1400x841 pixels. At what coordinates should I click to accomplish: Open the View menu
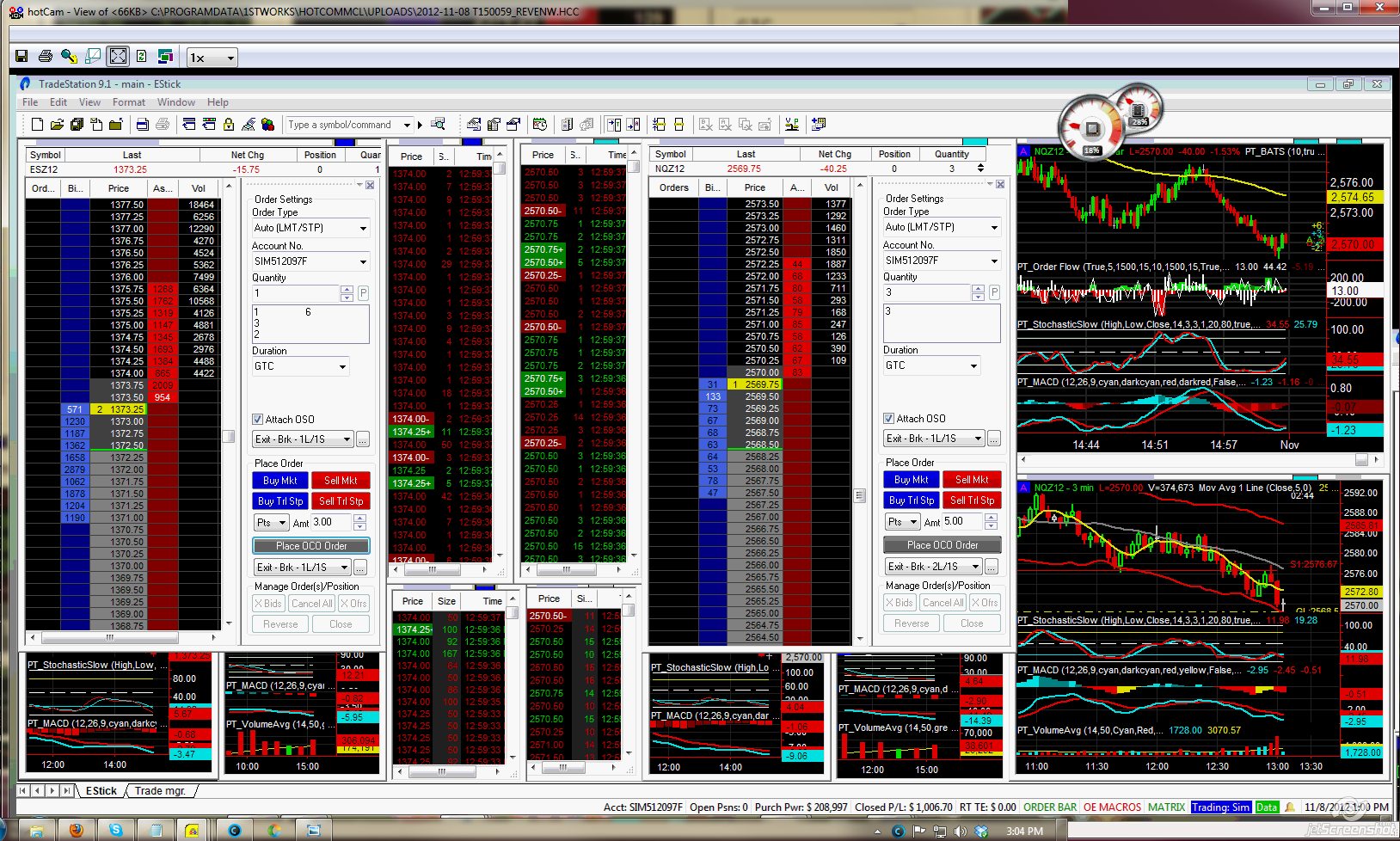pos(89,102)
